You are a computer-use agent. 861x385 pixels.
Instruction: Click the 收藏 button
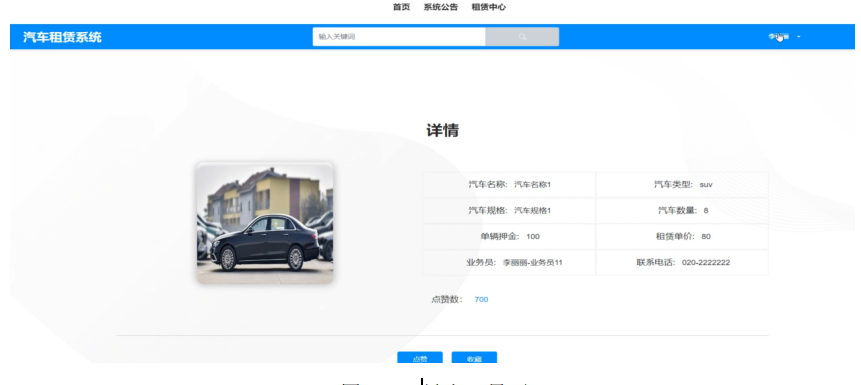pyautogui.click(x=474, y=358)
